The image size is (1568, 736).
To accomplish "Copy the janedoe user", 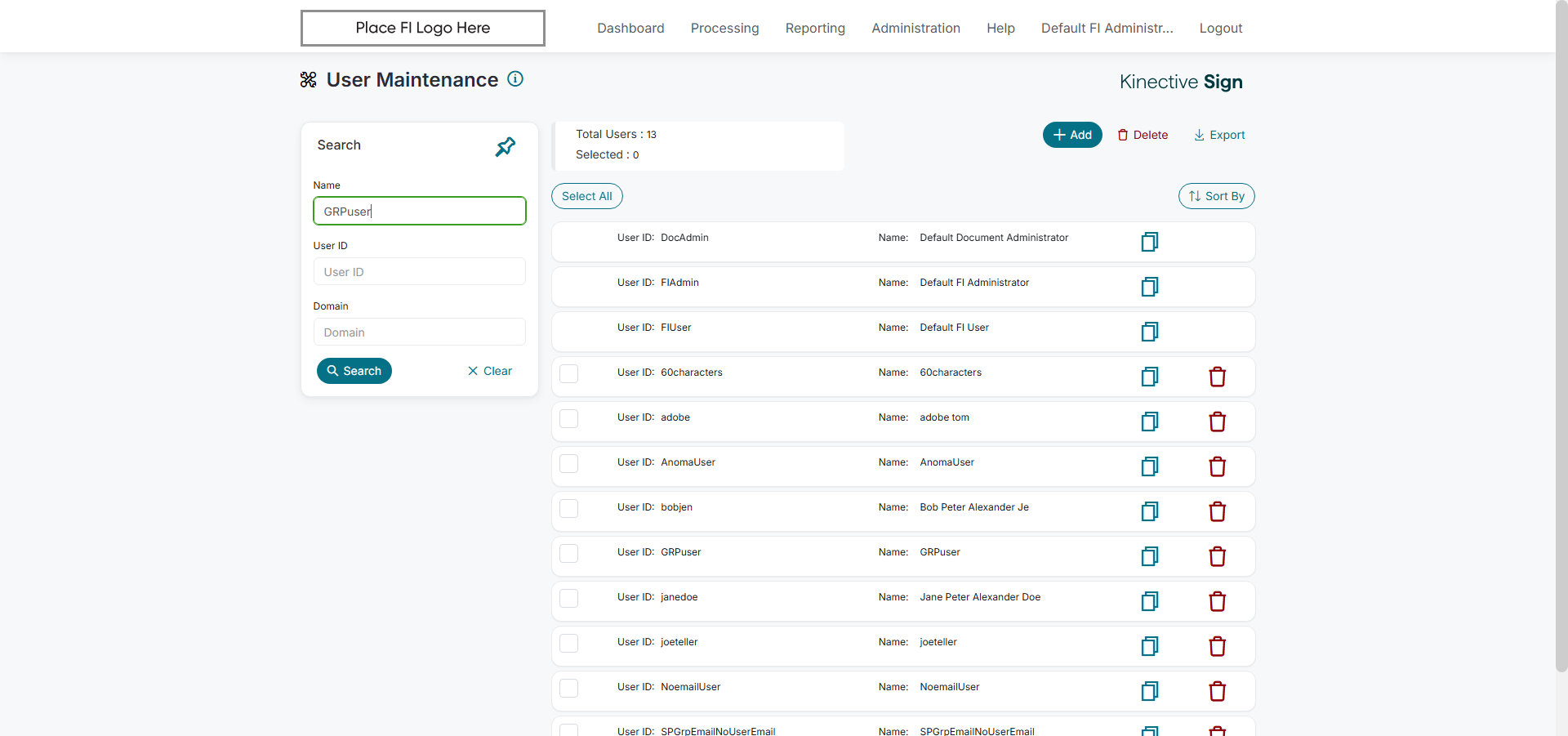I will click(x=1150, y=601).
